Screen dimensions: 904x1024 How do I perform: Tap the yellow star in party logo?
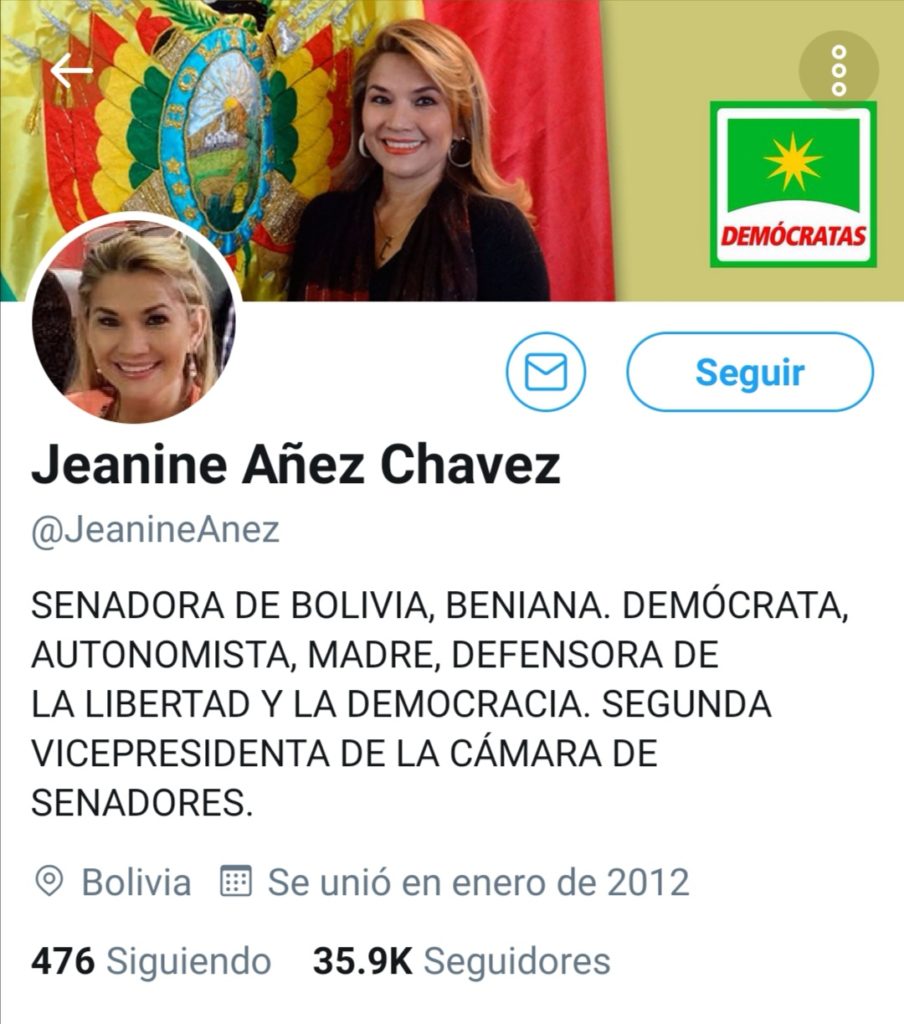pyautogui.click(x=793, y=161)
